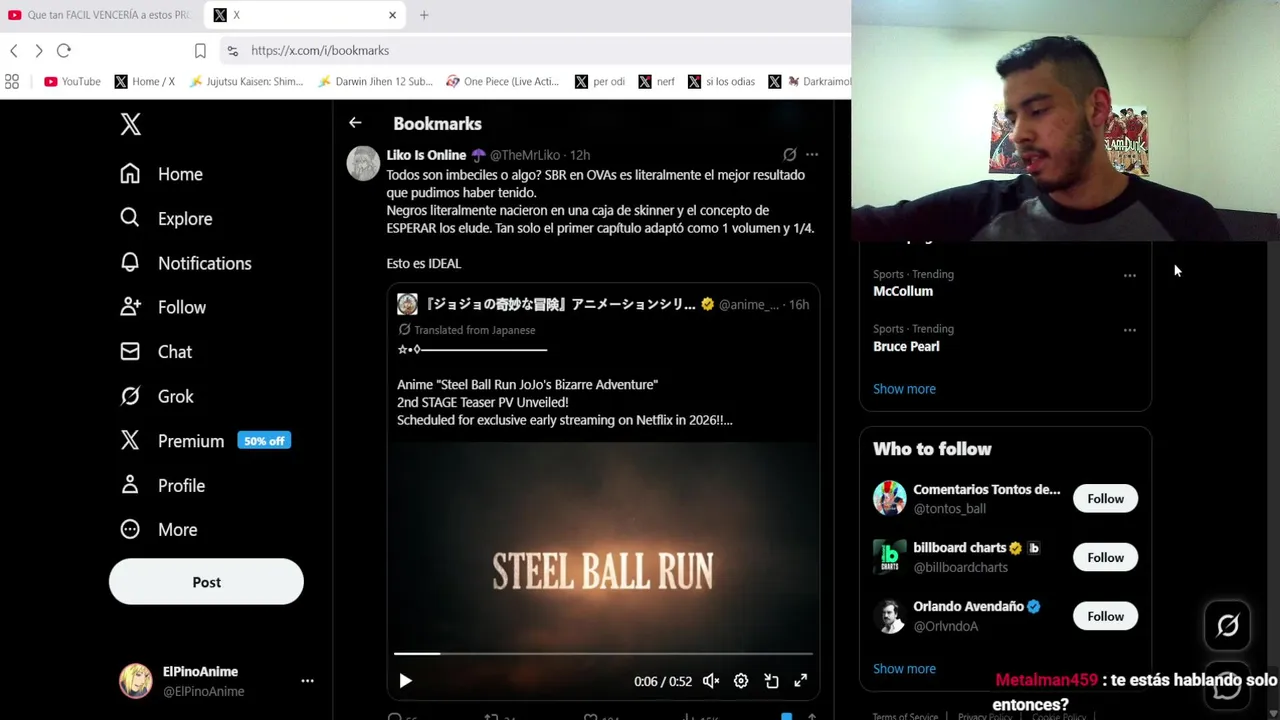
Task: Open options for McCollum trend
Action: (x=1129, y=275)
